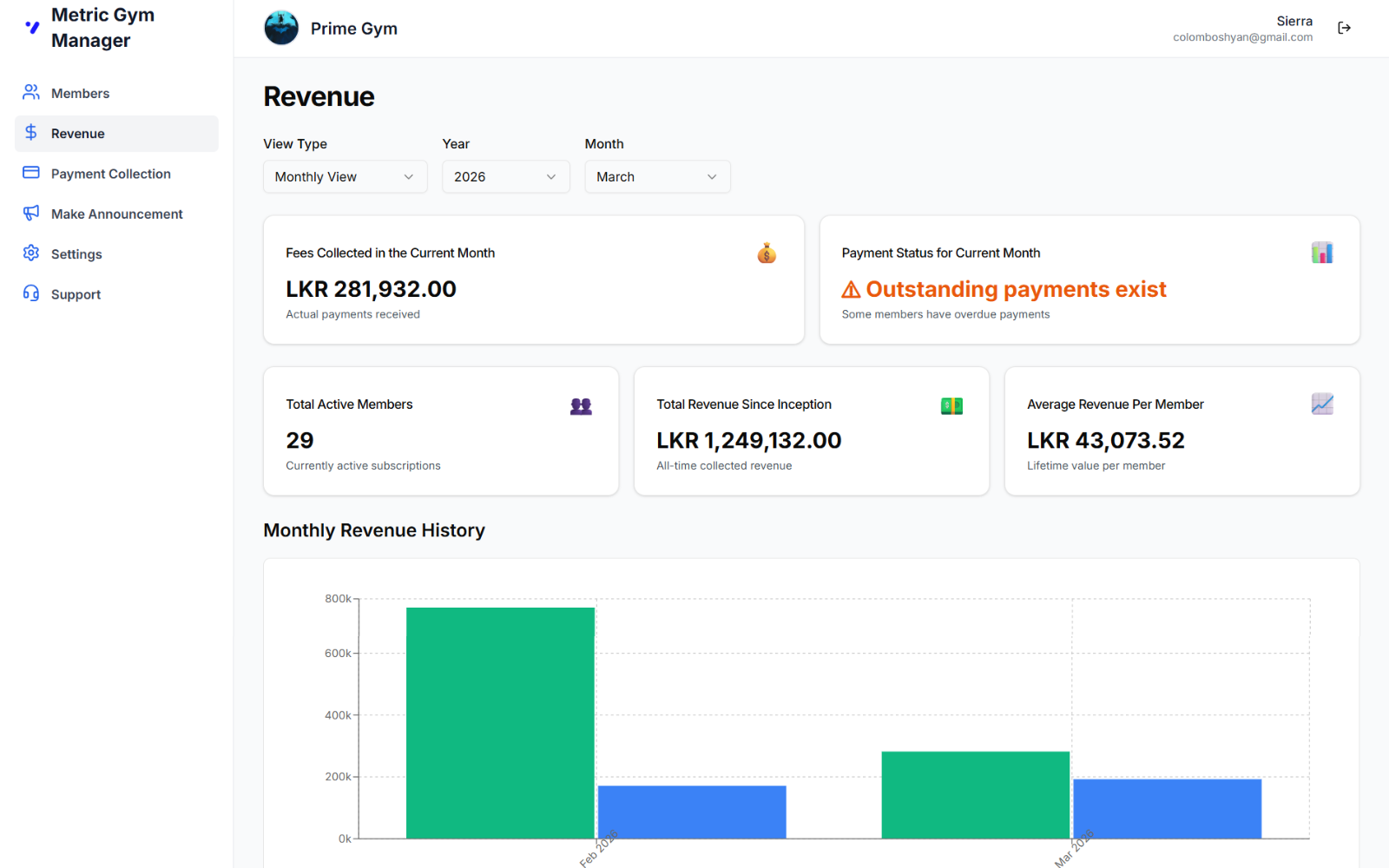The image size is (1389, 868).
Task: Click the Outstanding payments exist warning
Action: coord(1004,289)
